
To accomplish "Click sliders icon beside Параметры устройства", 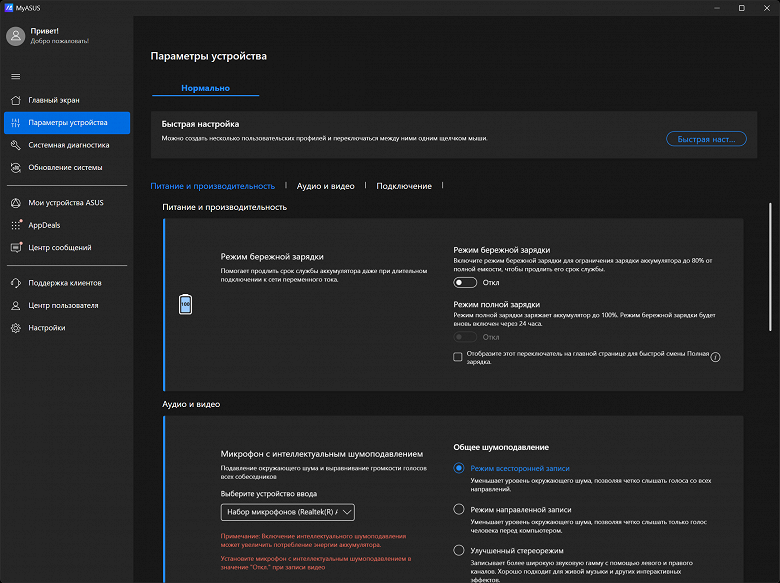I will pyautogui.click(x=16, y=122).
